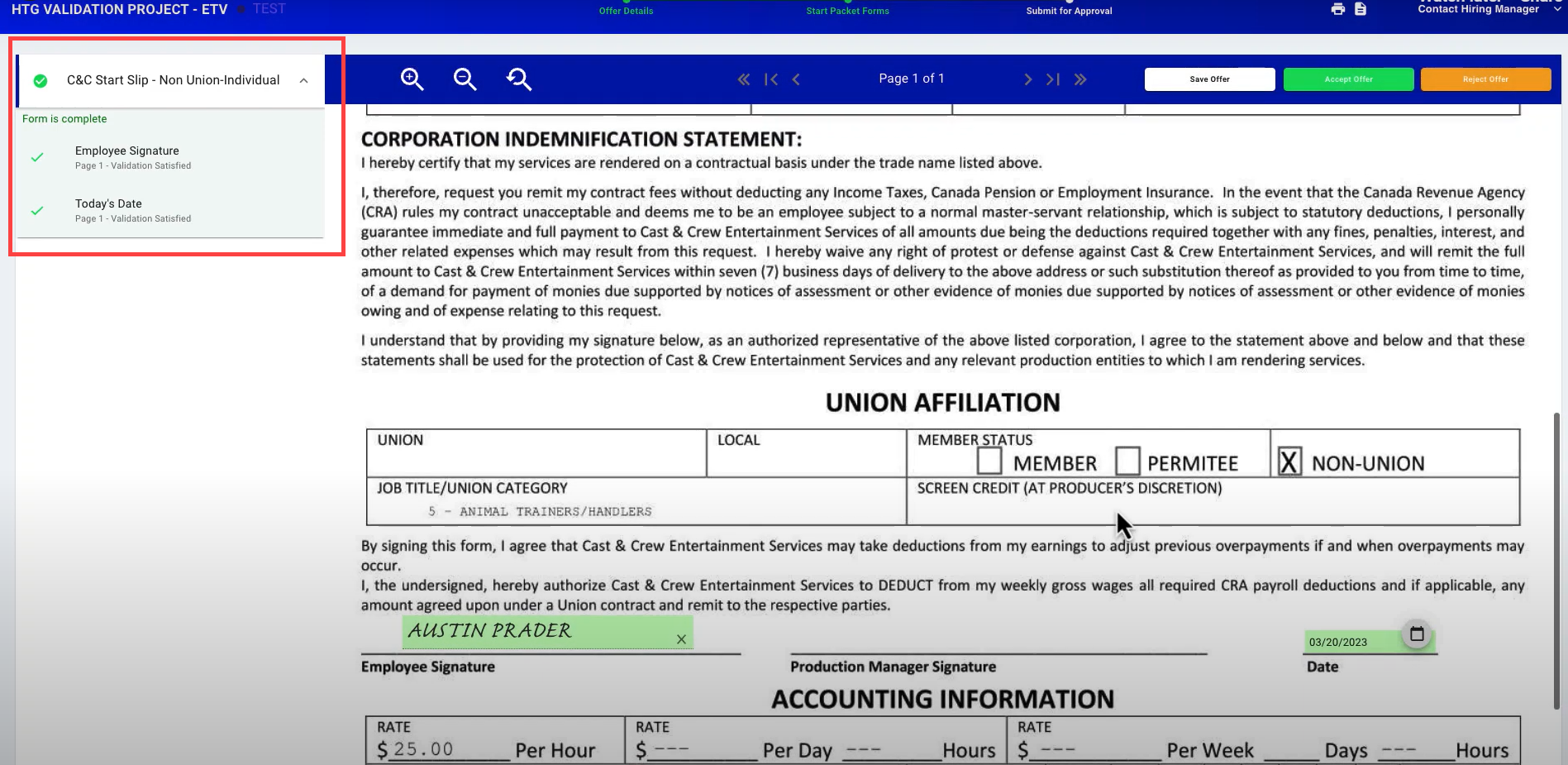
Task: Zoom in on the document
Action: click(x=412, y=79)
